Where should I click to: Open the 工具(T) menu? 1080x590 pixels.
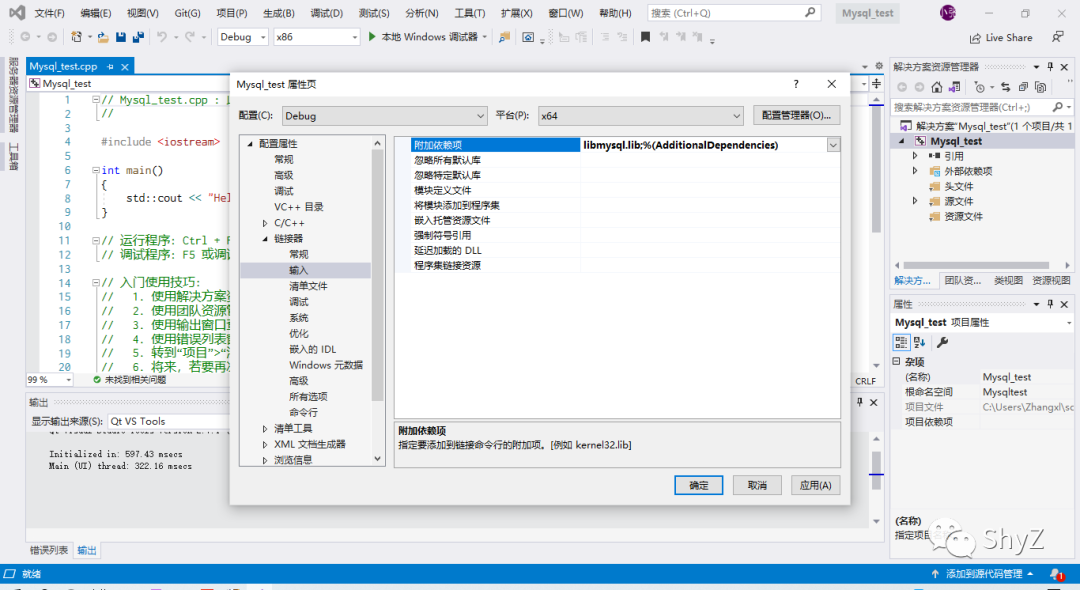pyautogui.click(x=470, y=13)
